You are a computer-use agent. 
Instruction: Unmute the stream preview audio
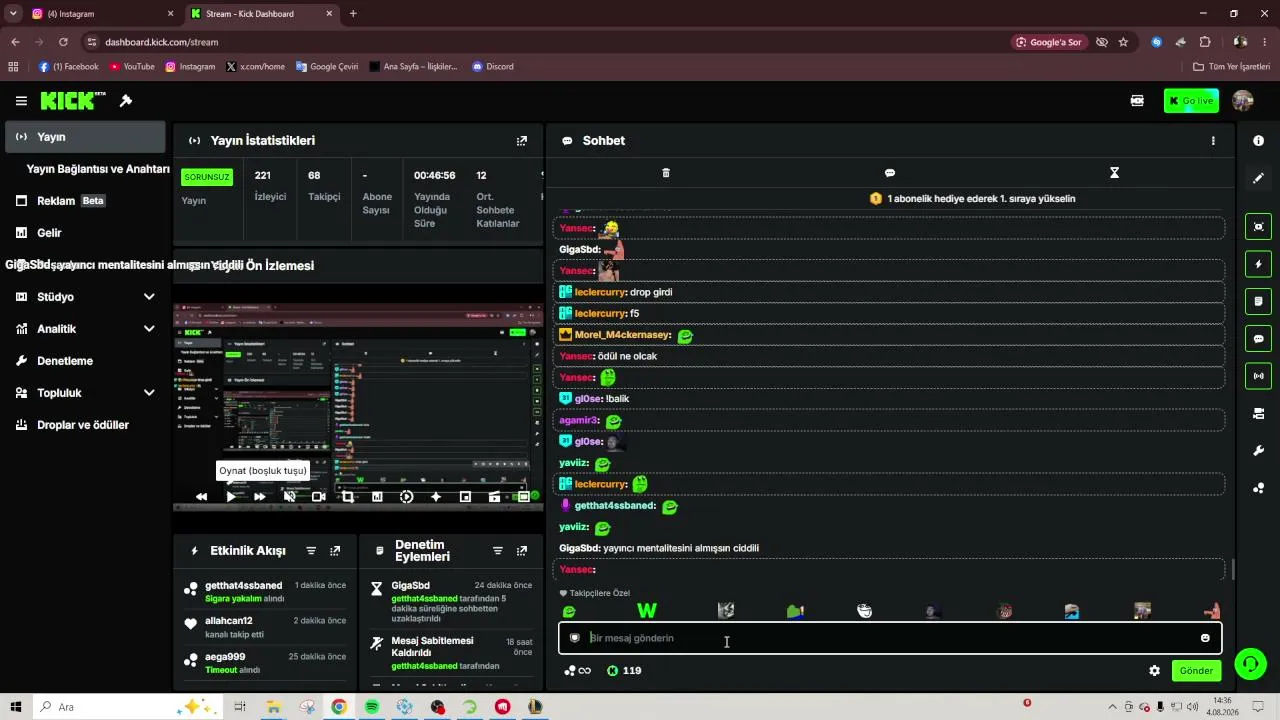(x=289, y=496)
